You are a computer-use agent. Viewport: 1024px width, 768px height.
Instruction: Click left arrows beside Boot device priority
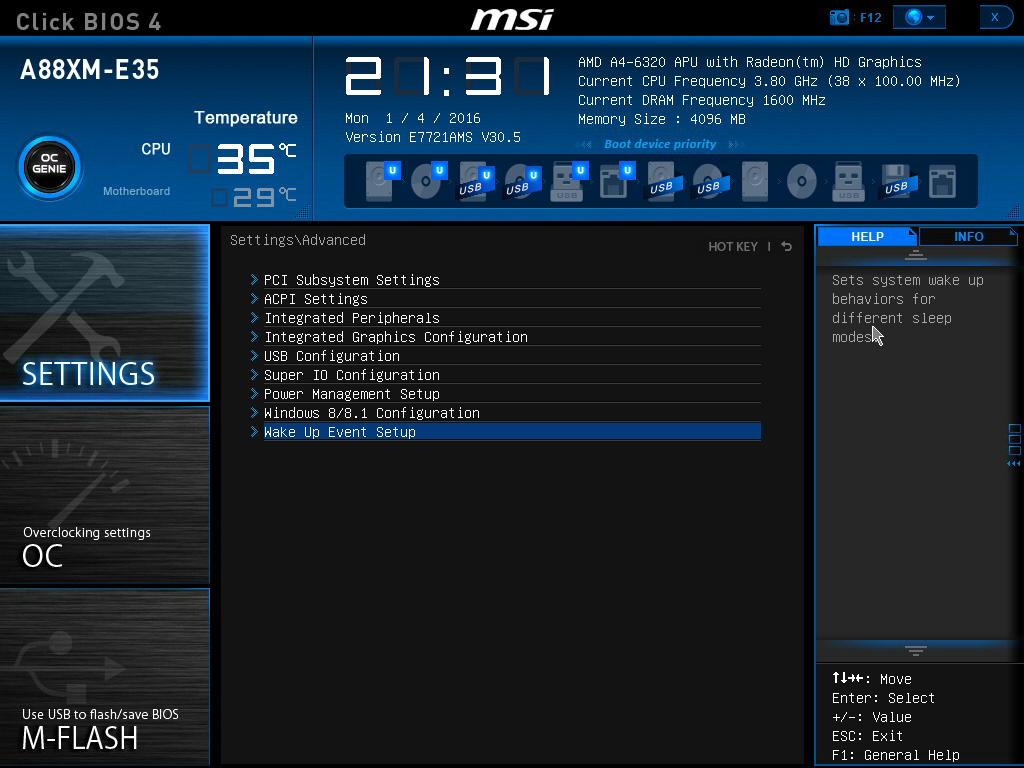pyautogui.click(x=584, y=144)
